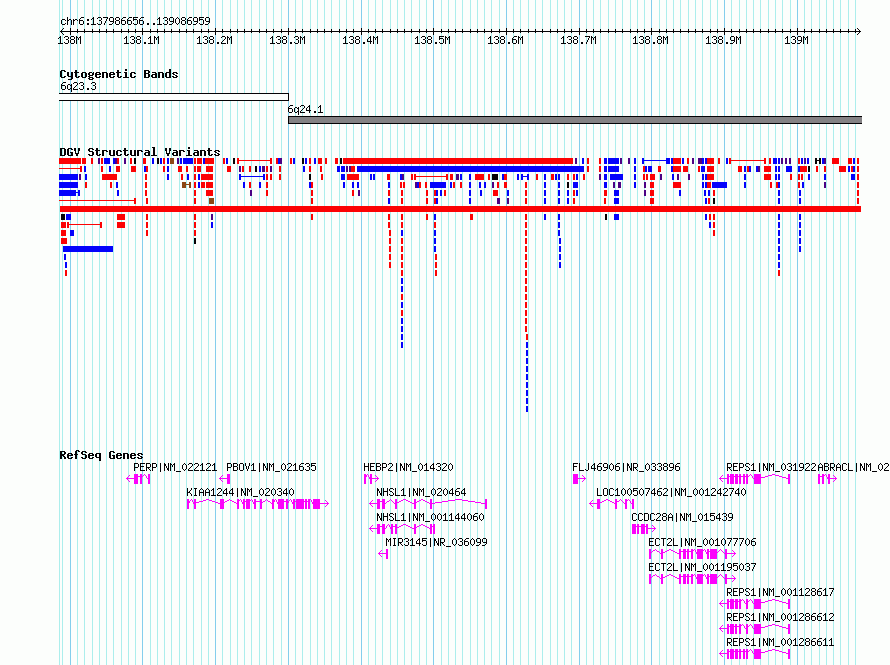Screen dimensions: 890x665
Task: Click the magenta FLJ46906 gene glyph
Action: pos(579,479)
